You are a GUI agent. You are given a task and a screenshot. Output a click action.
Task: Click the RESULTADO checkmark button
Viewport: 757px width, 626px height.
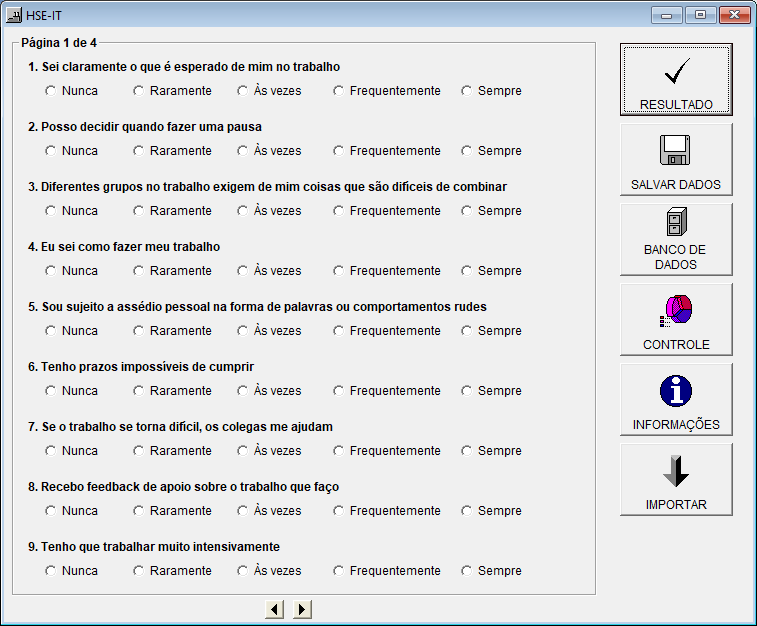(x=676, y=79)
